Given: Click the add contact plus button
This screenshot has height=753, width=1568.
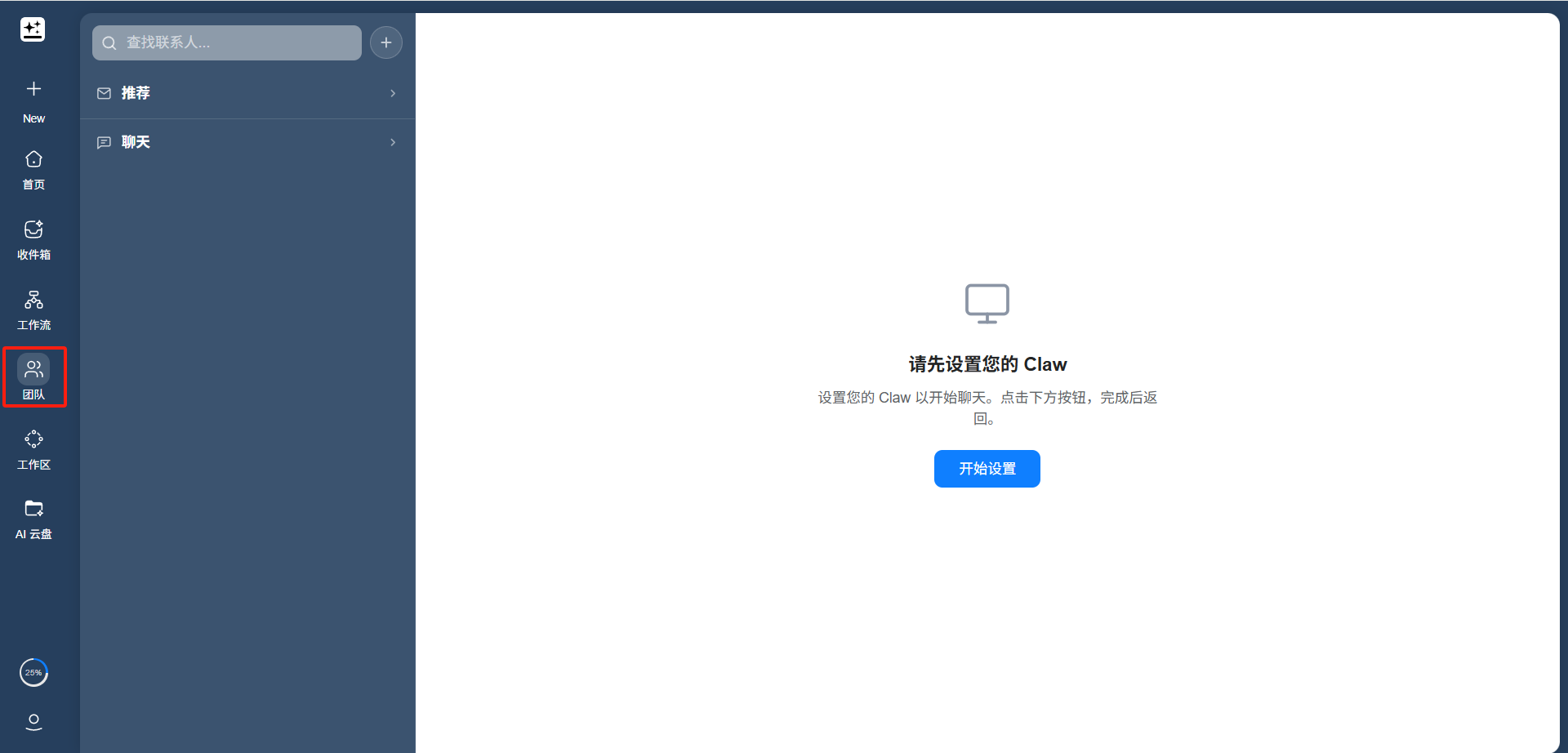Looking at the screenshot, I should (x=386, y=42).
